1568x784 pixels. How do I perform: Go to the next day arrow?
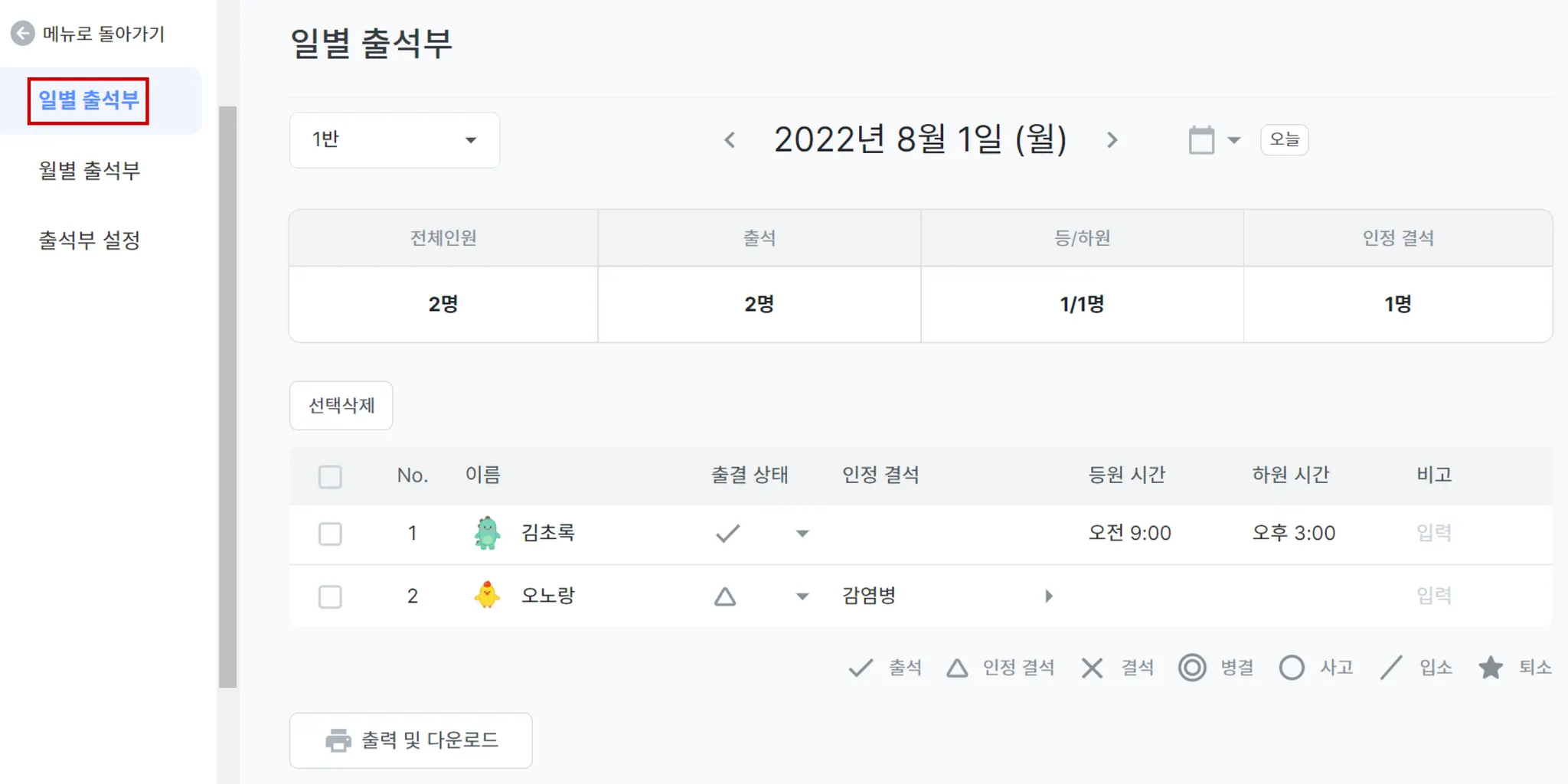1112,140
